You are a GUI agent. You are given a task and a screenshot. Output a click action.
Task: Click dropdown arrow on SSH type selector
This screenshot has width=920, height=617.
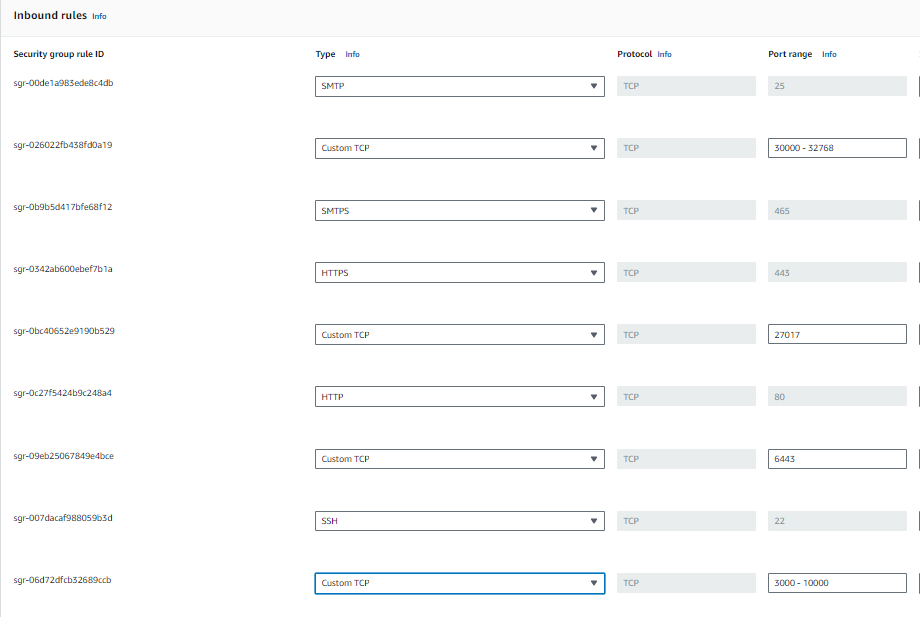594,521
